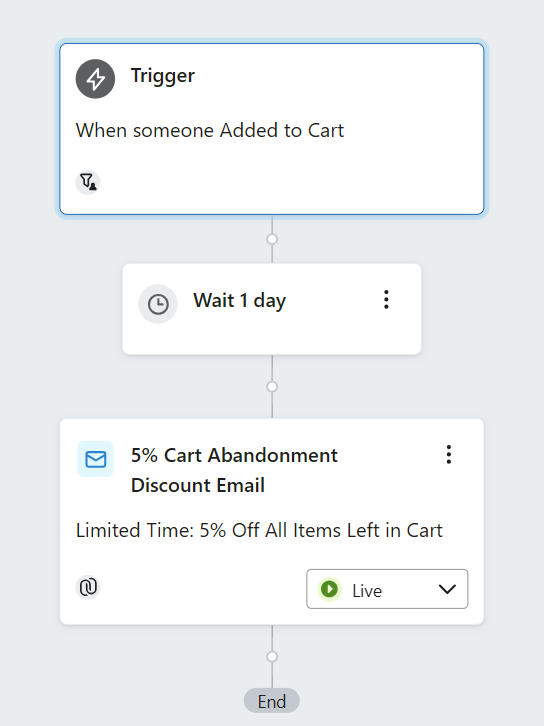The height and width of the screenshot is (726, 544).
Task: Click the Trigger lightning bolt icon
Action: [95, 79]
